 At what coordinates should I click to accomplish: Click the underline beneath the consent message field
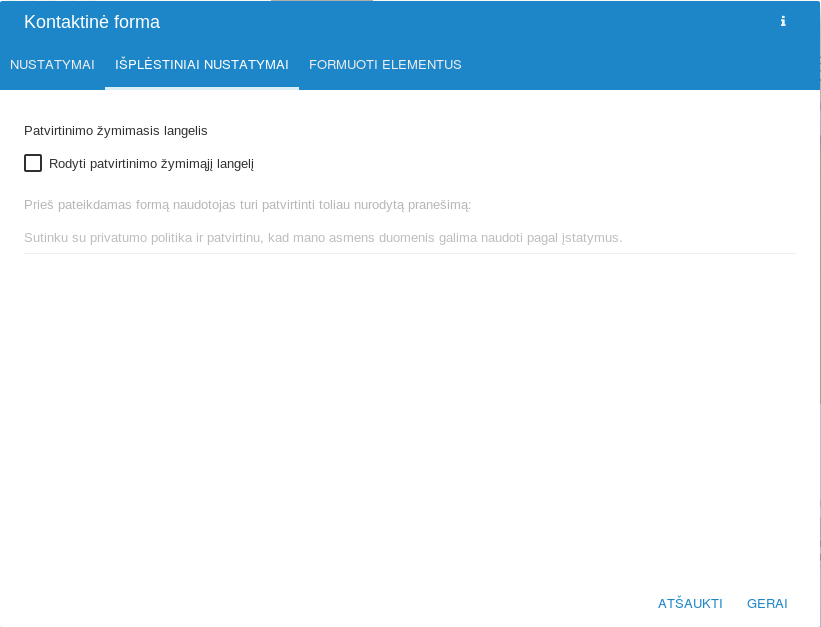point(409,253)
